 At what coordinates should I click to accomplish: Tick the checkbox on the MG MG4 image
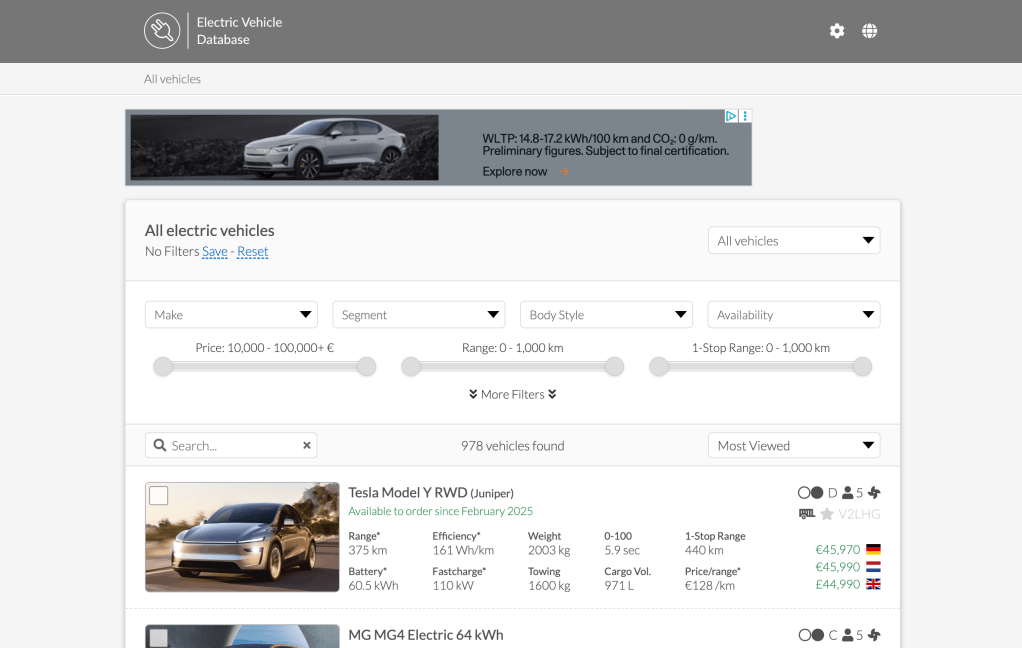click(158, 636)
